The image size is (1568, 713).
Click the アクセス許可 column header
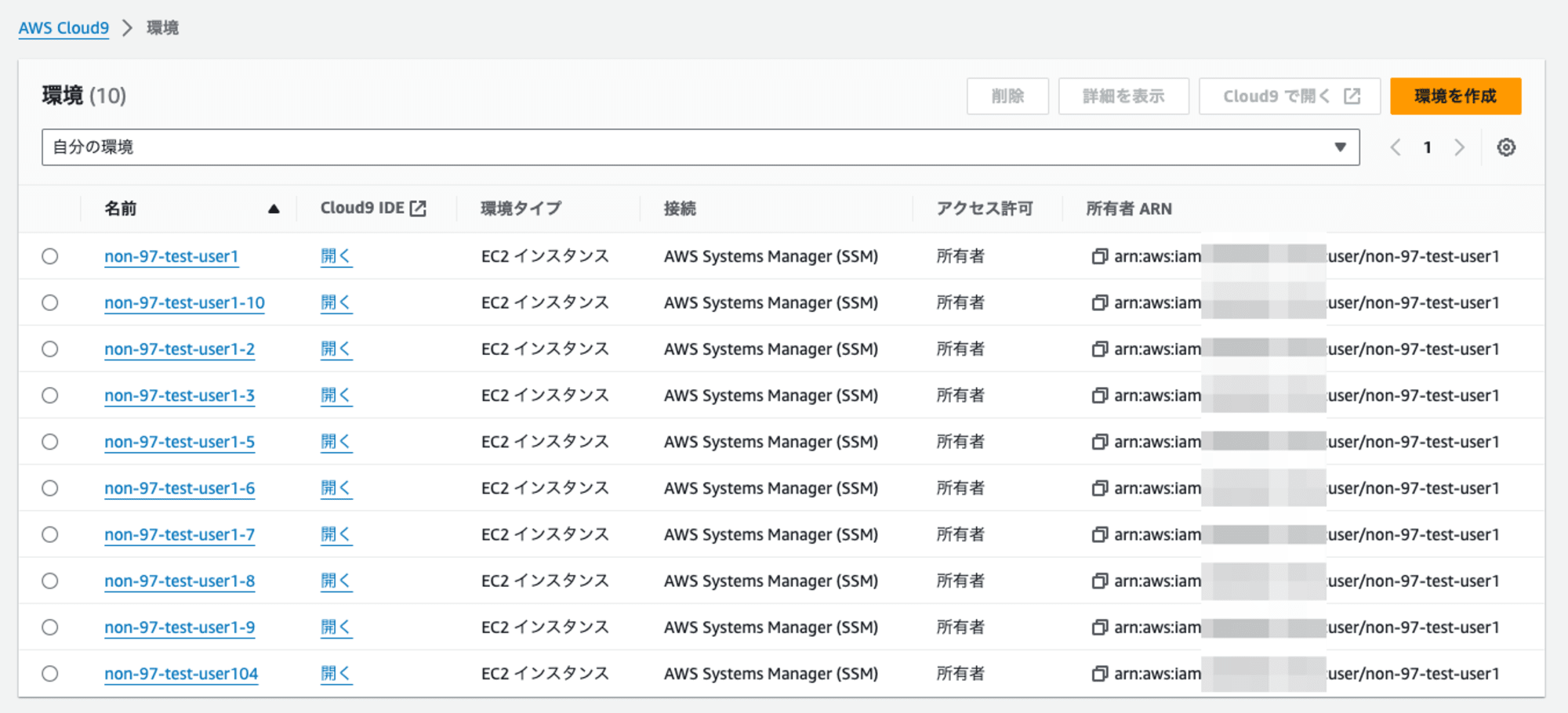coord(985,208)
